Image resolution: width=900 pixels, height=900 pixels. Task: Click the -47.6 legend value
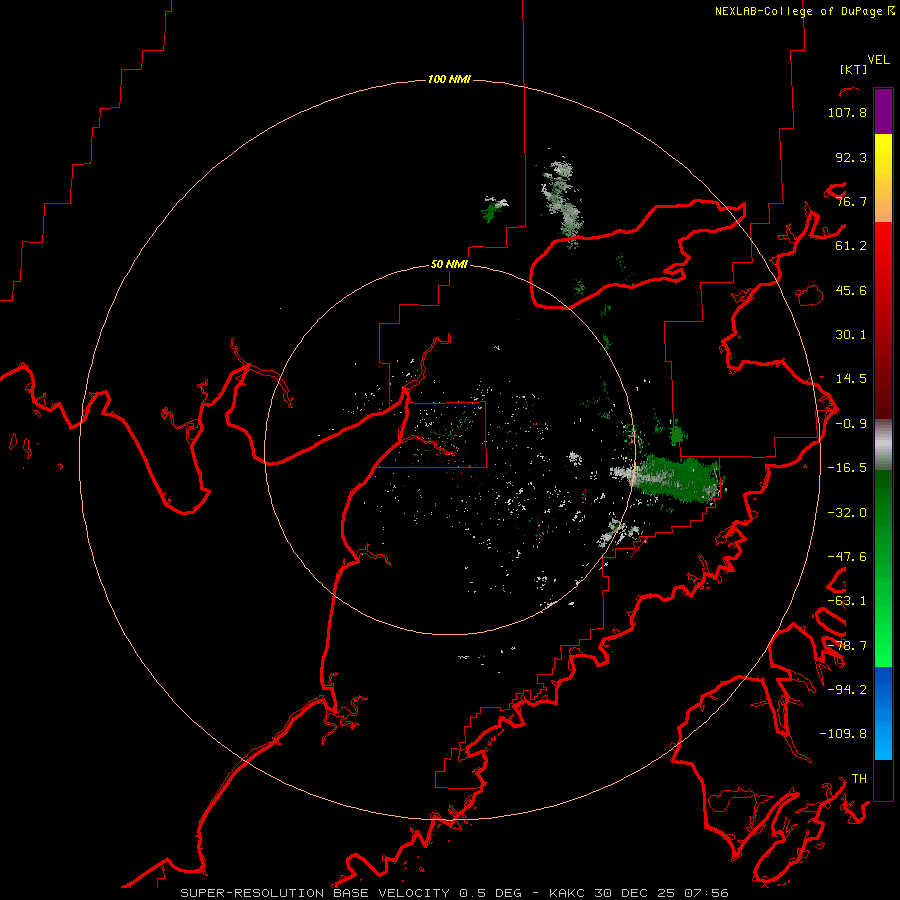[x=847, y=557]
